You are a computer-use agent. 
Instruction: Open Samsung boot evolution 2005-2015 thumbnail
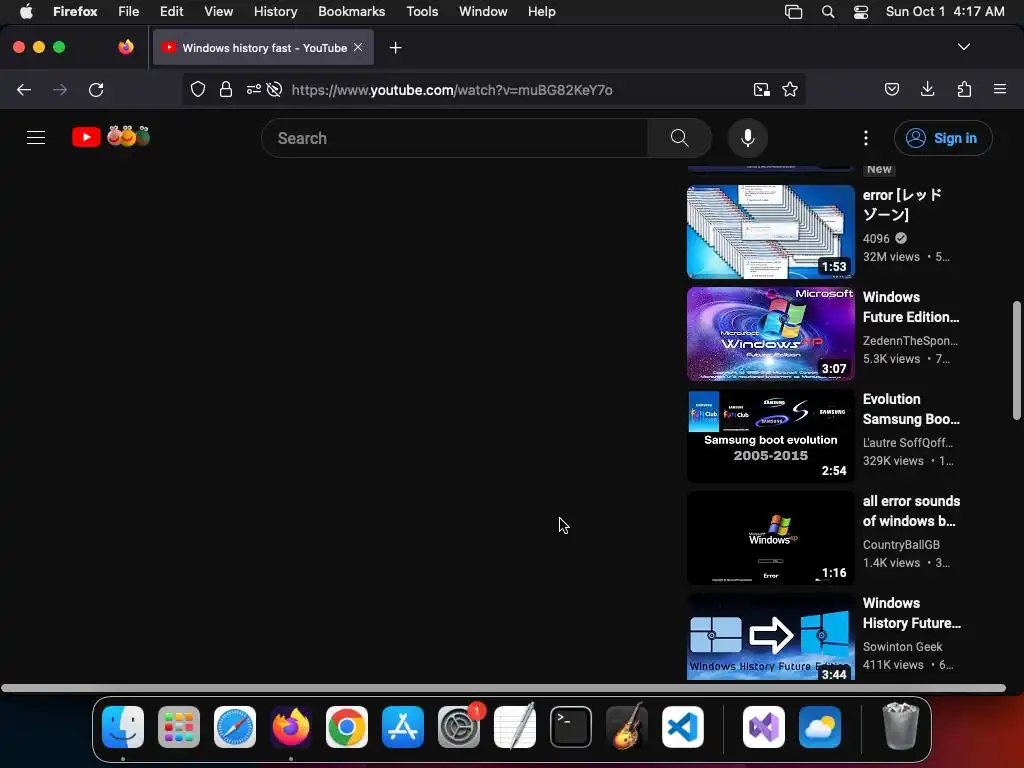tap(771, 436)
